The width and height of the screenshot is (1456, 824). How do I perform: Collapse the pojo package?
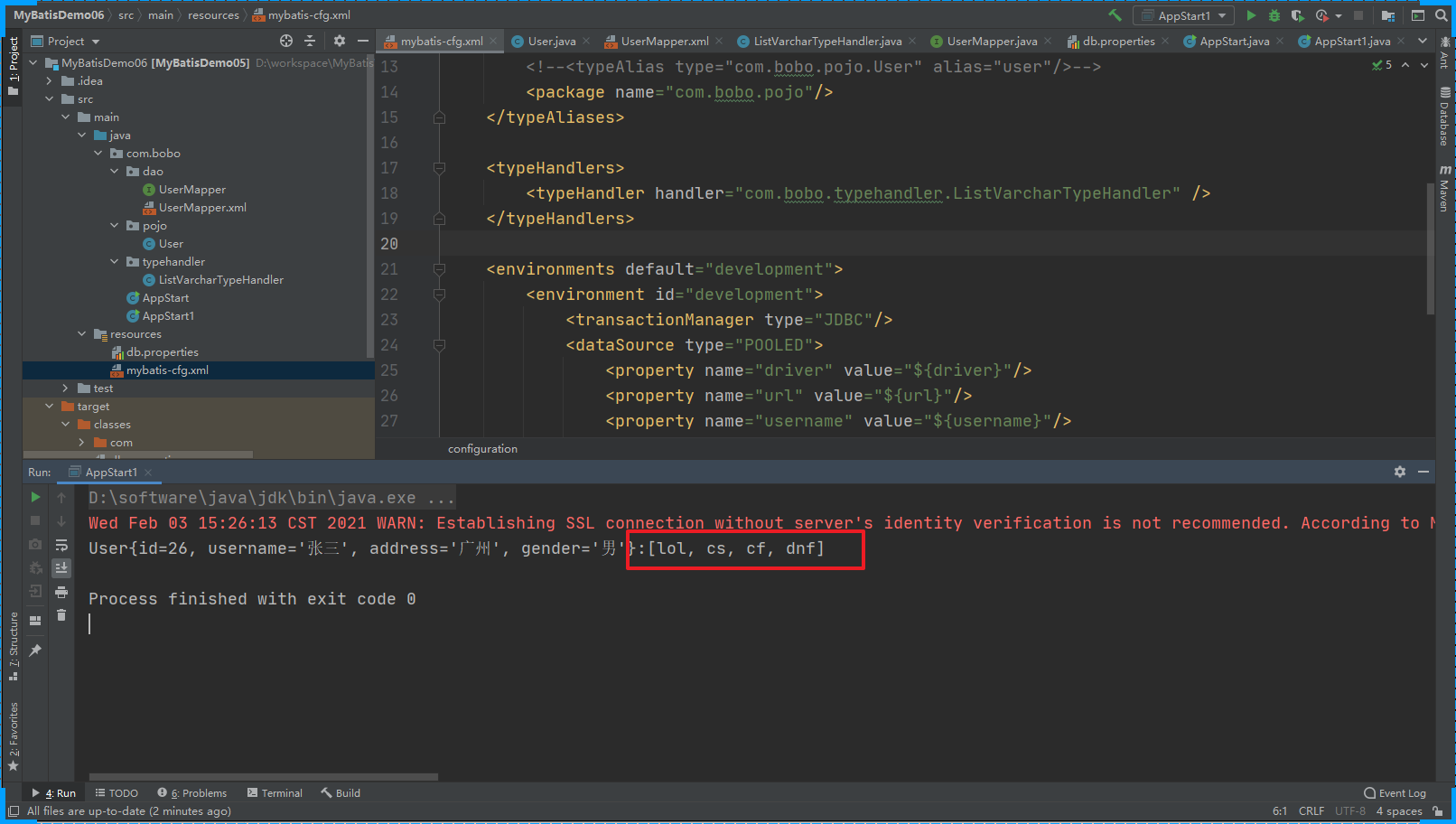coord(114,225)
